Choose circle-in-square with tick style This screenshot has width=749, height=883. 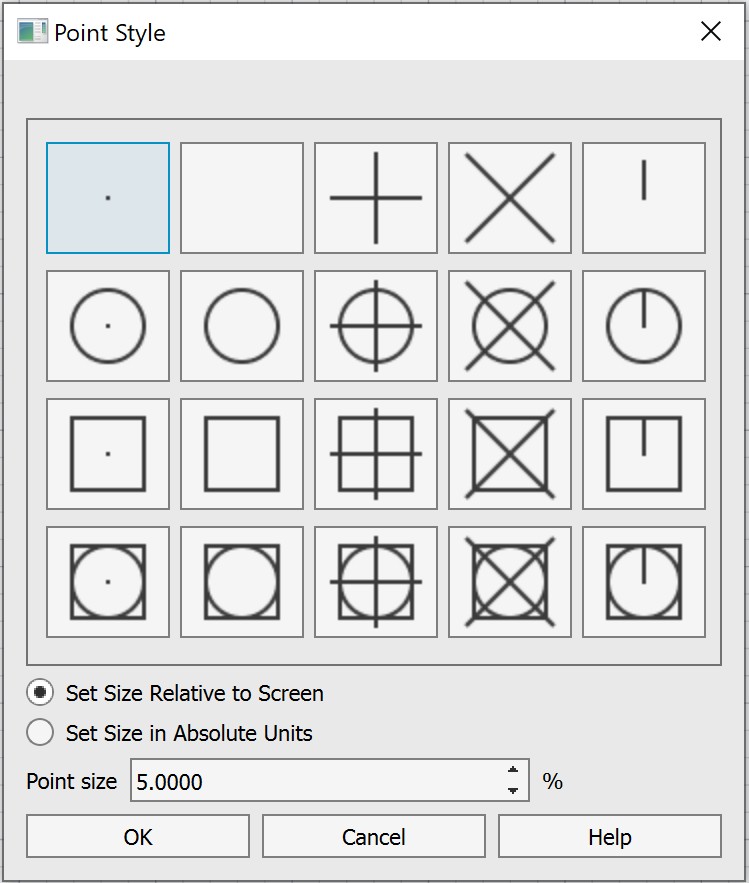point(644,582)
